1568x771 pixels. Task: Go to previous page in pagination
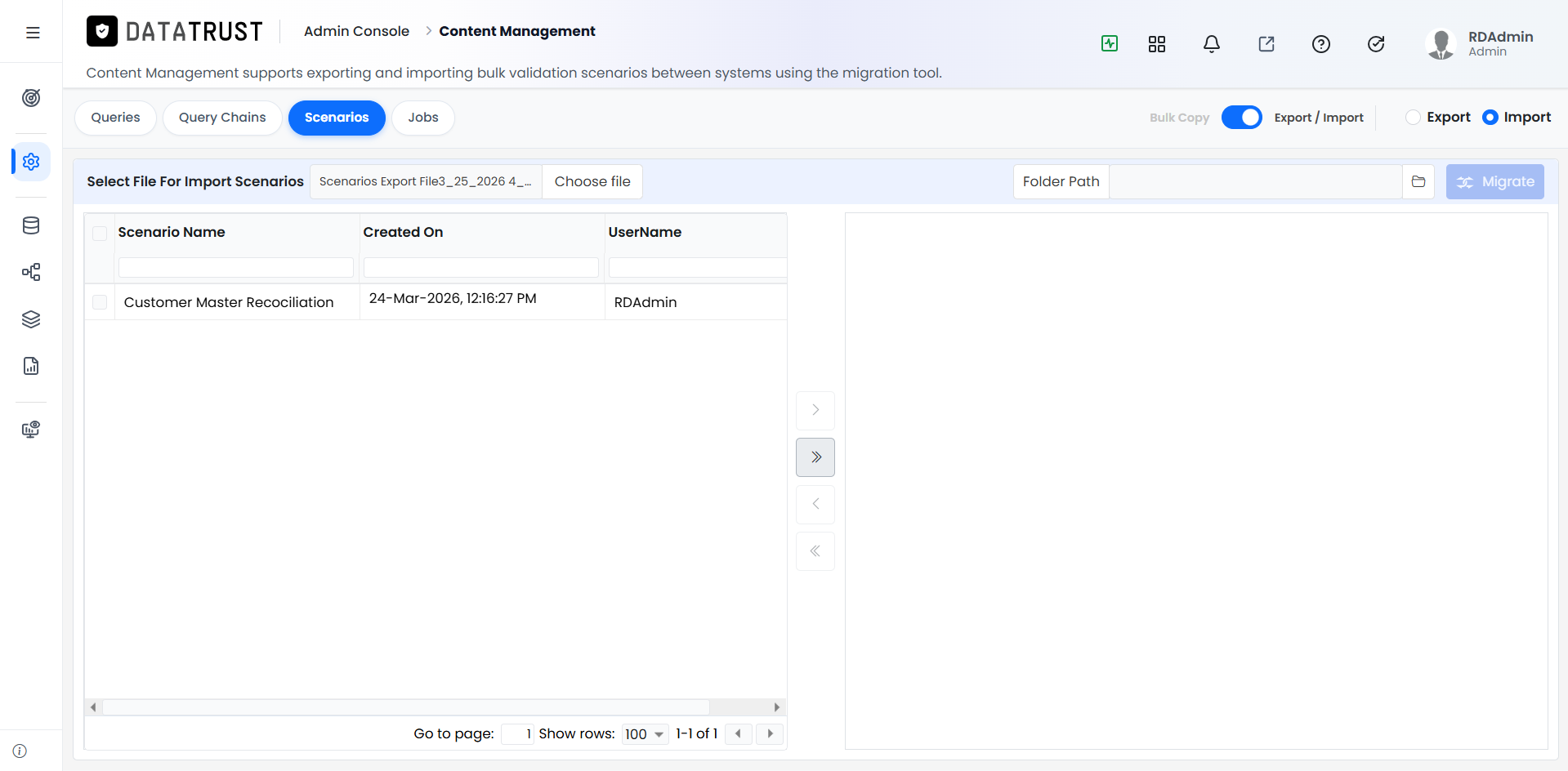739,733
